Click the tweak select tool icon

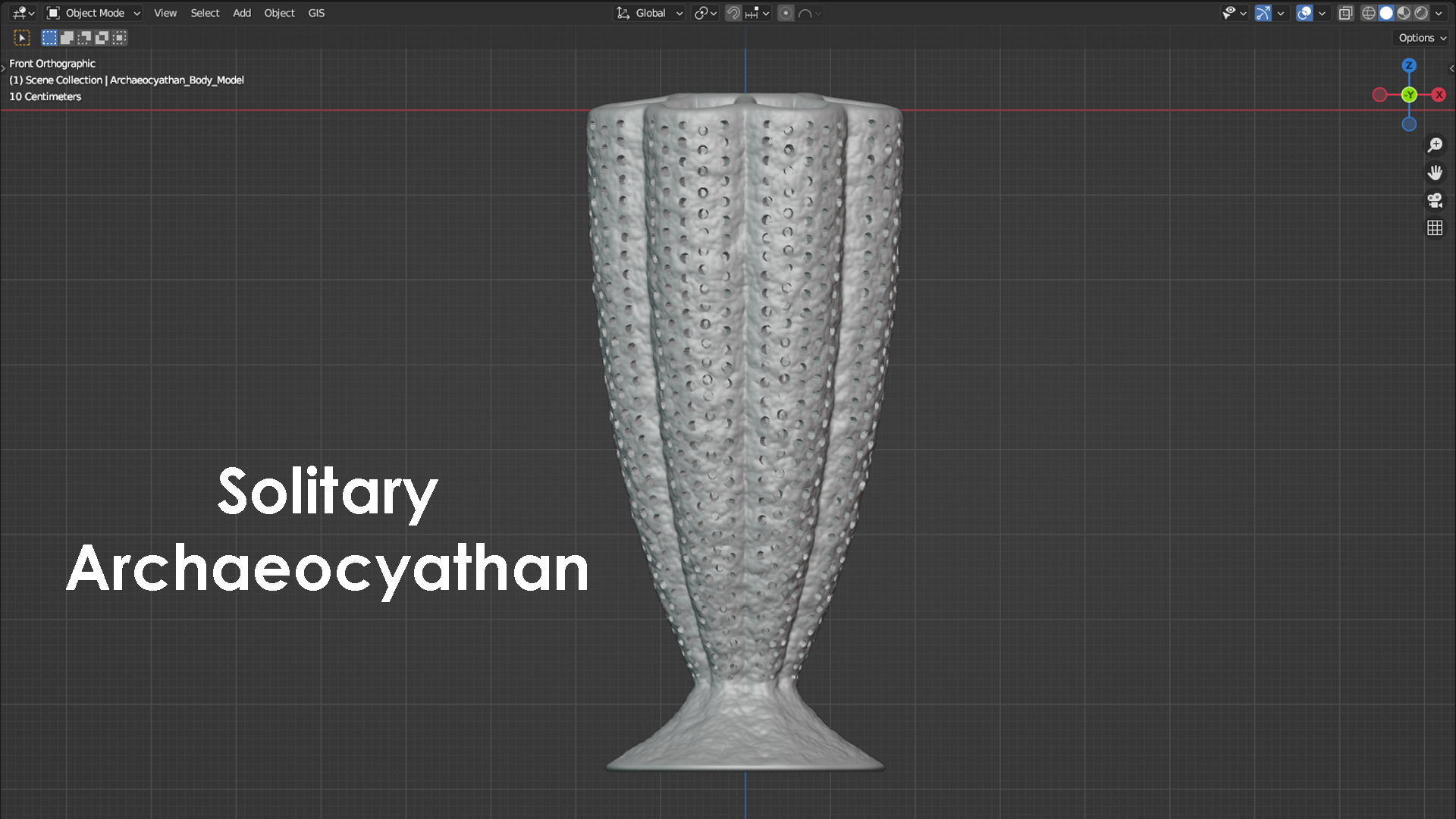(22, 37)
